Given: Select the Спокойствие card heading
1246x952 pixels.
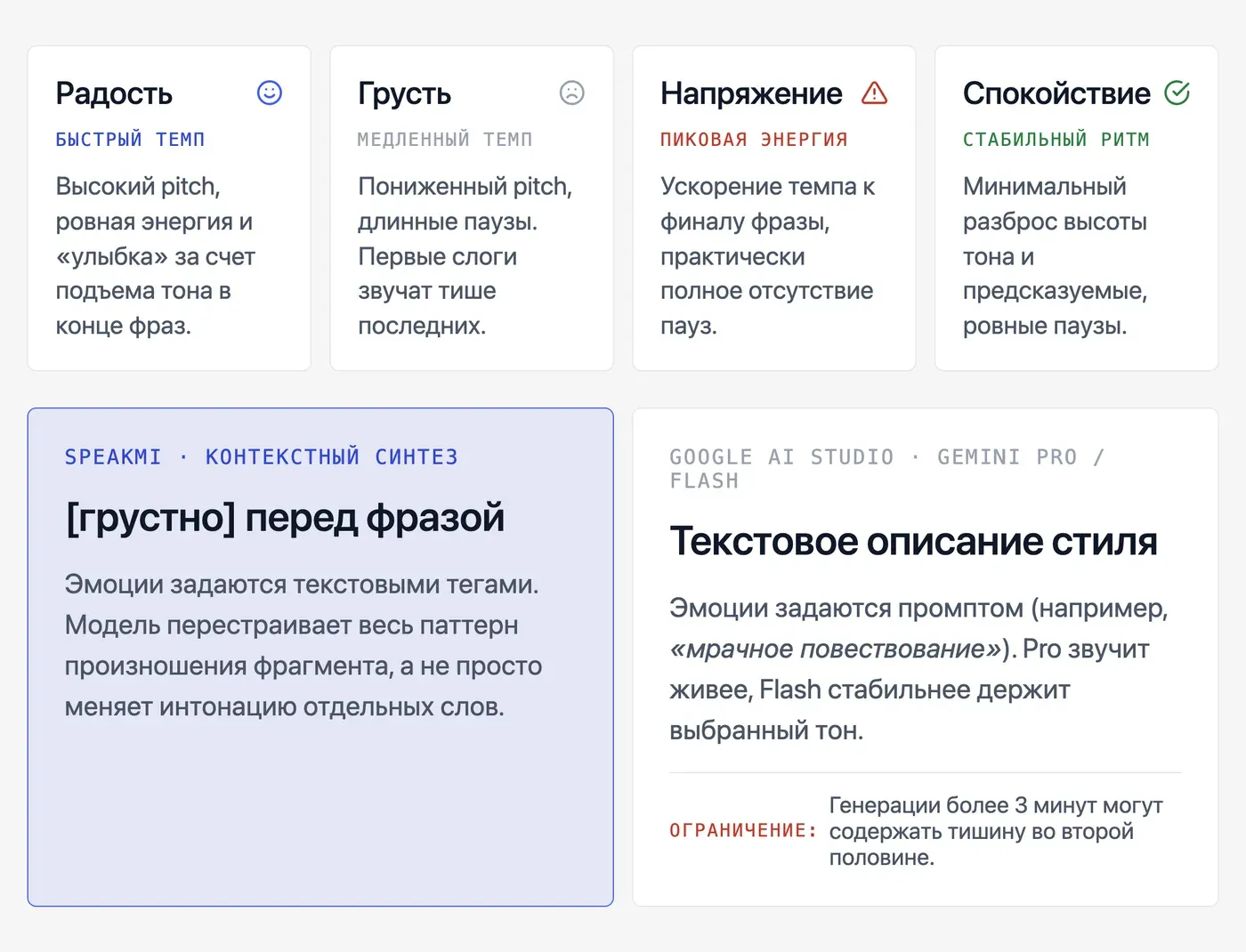Looking at the screenshot, I should [x=1056, y=93].
